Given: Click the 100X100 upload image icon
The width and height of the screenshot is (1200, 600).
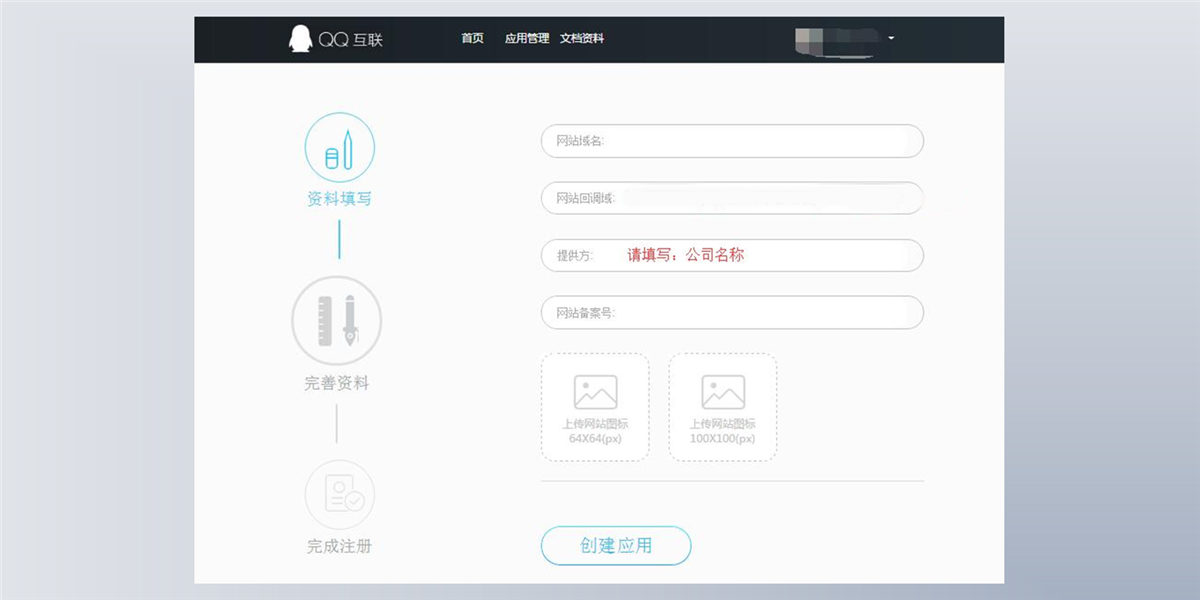Looking at the screenshot, I should (x=723, y=392).
